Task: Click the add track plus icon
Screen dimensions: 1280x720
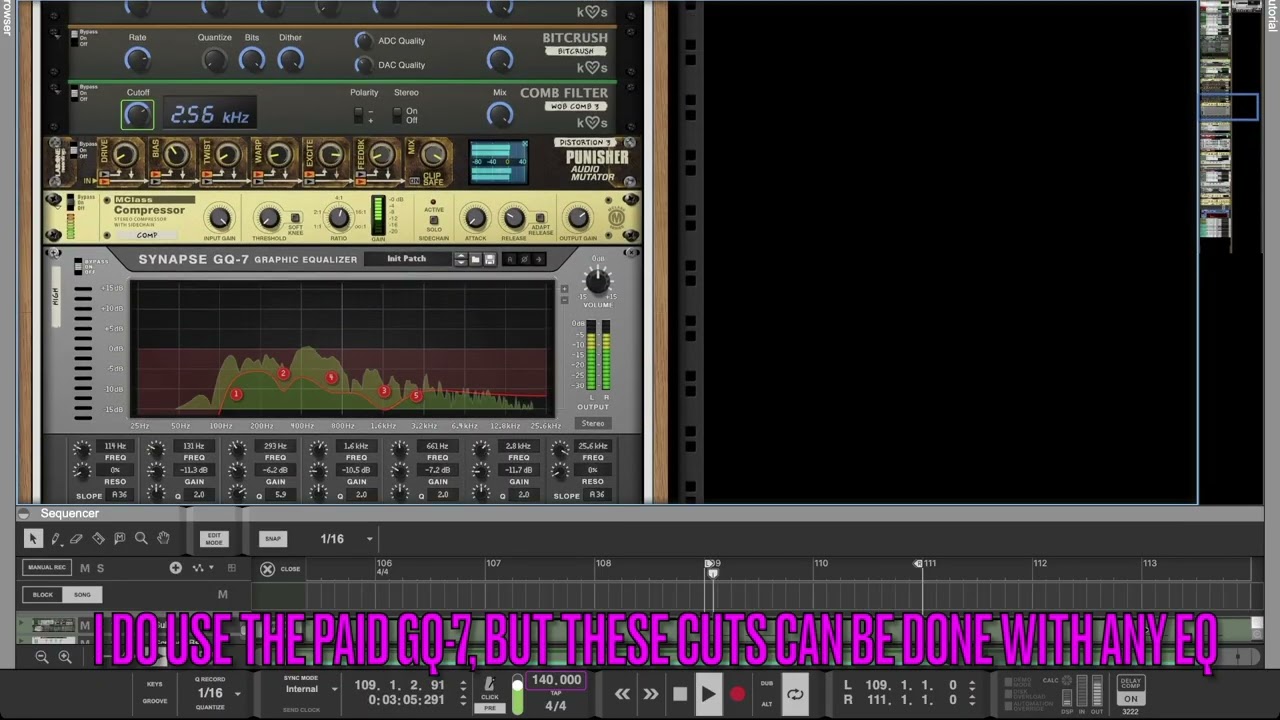Action: [x=176, y=568]
